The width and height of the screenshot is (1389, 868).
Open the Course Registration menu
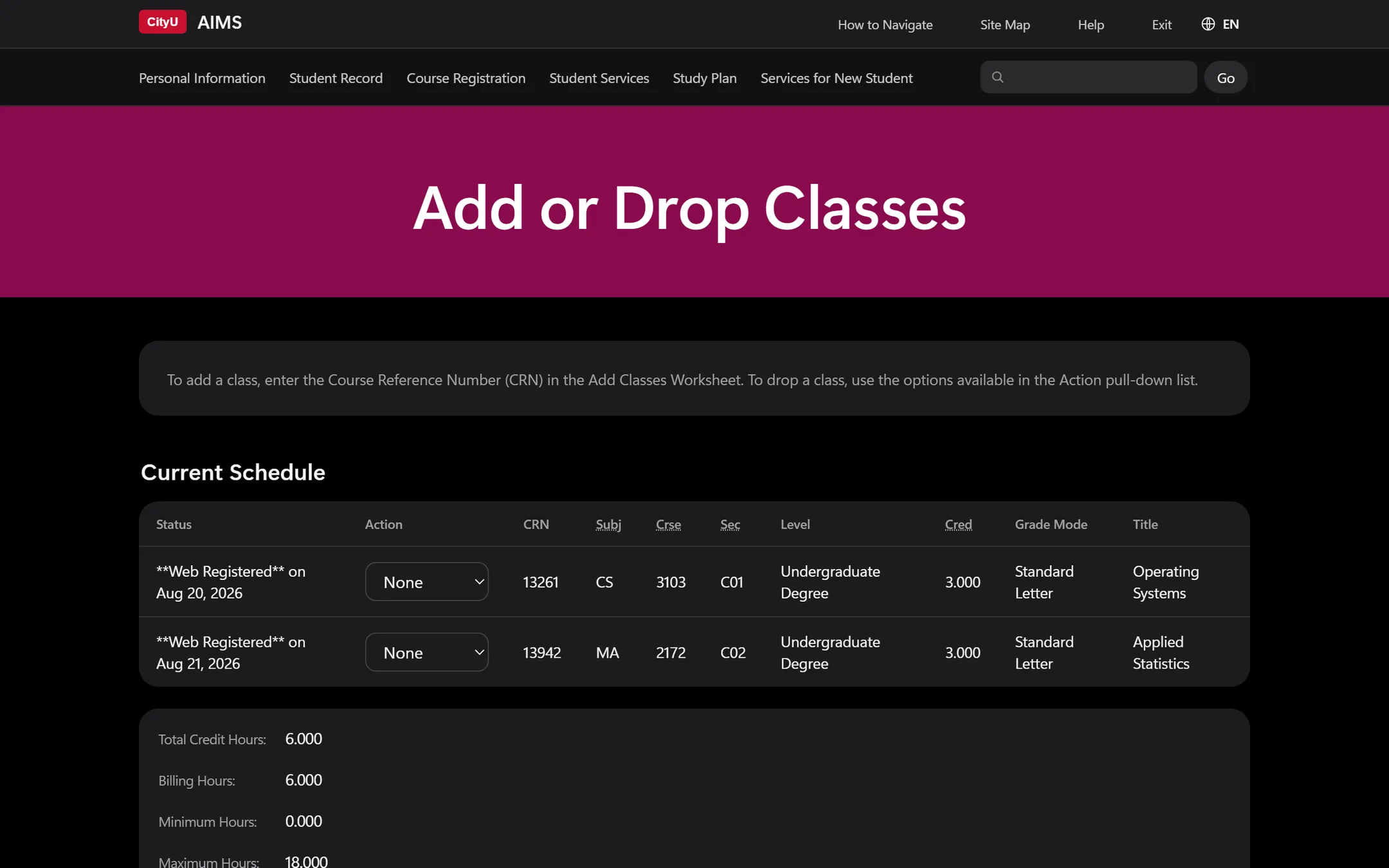pyautogui.click(x=466, y=78)
